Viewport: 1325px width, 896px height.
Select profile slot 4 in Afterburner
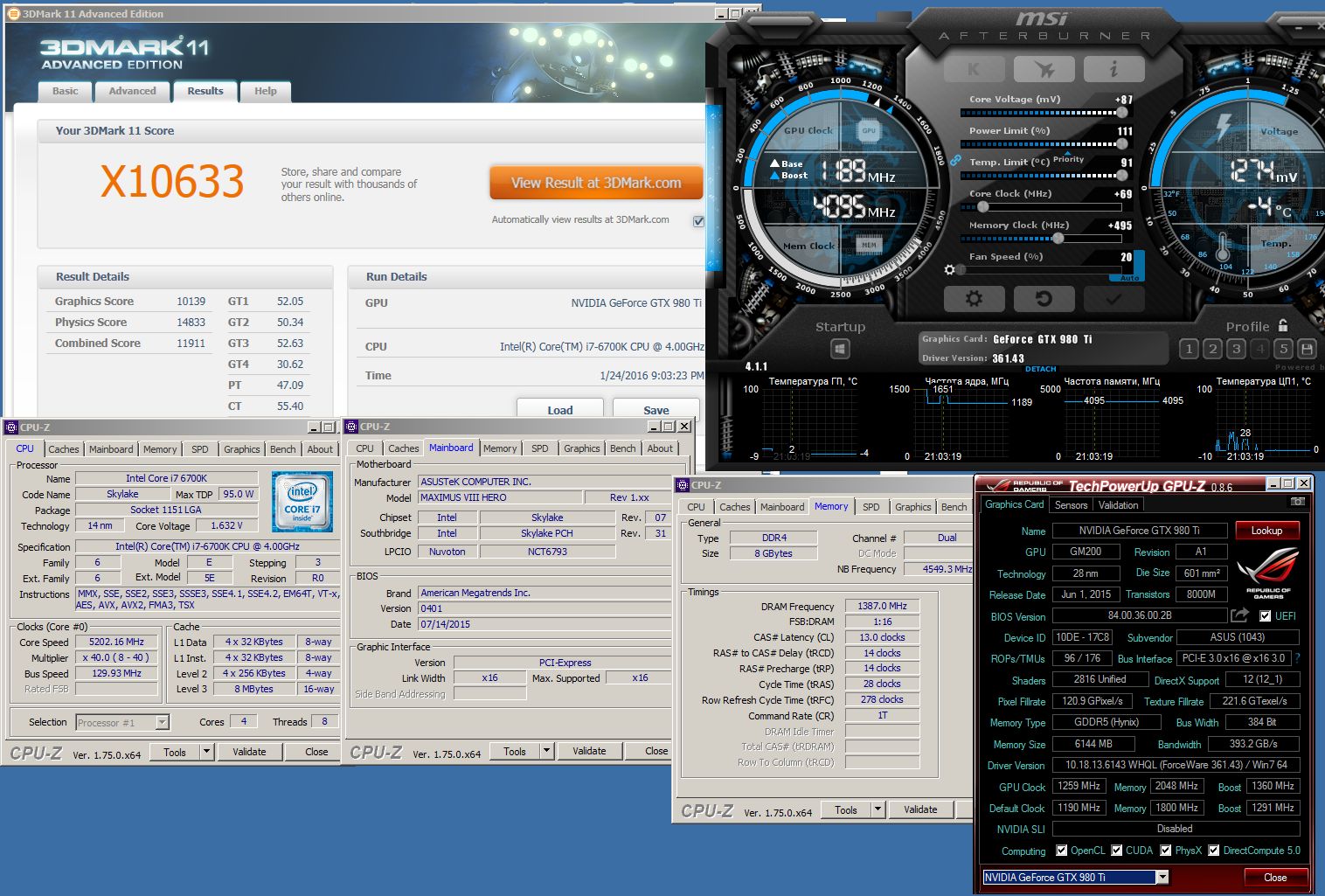[1259, 349]
